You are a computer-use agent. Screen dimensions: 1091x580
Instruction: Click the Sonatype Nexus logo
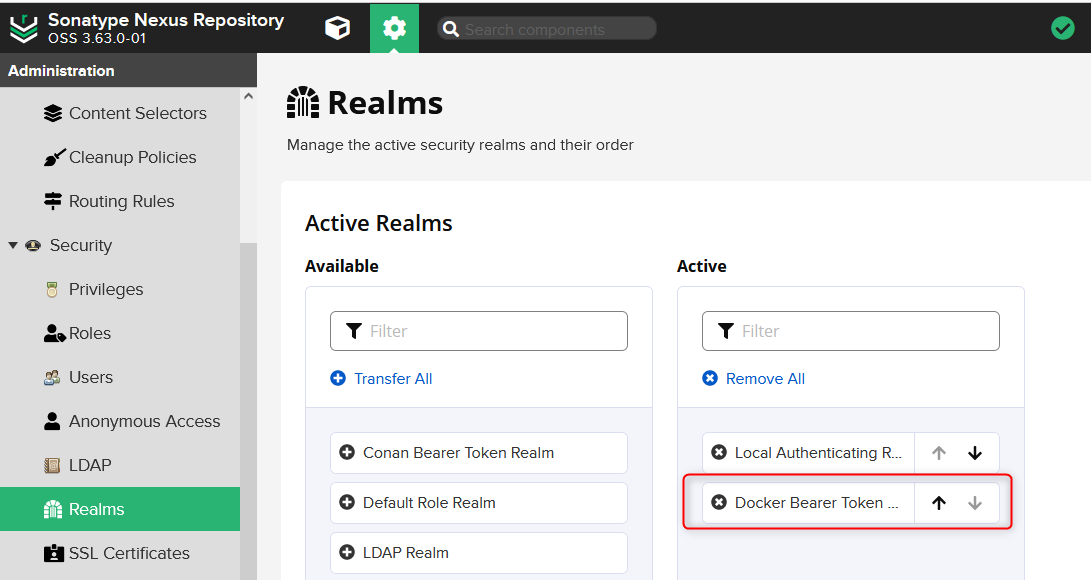pos(24,29)
